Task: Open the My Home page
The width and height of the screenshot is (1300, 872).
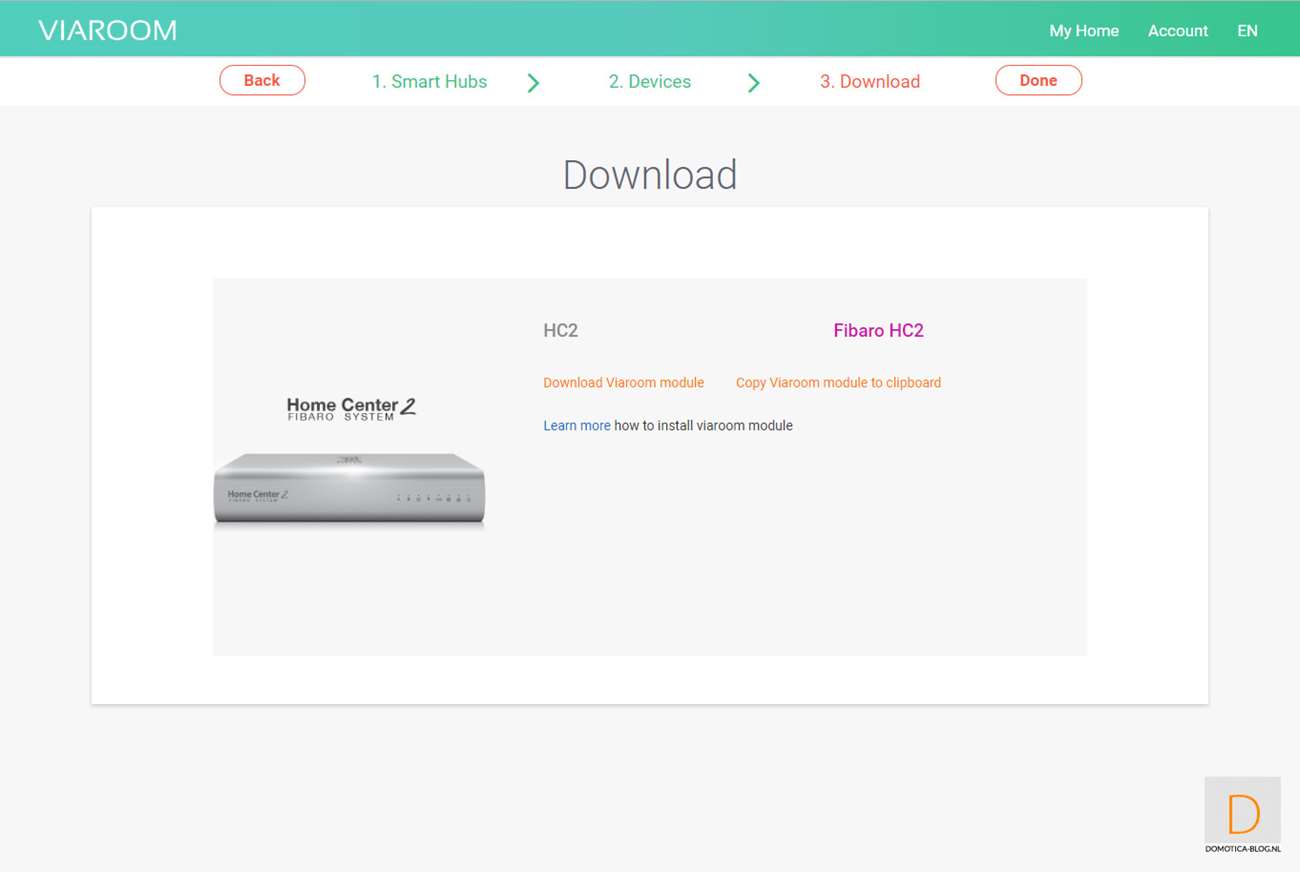Action: click(x=1083, y=31)
